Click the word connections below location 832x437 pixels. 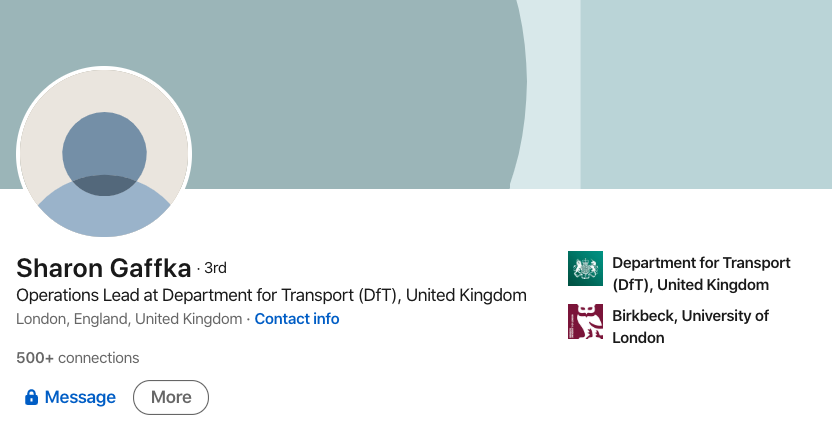(x=99, y=358)
